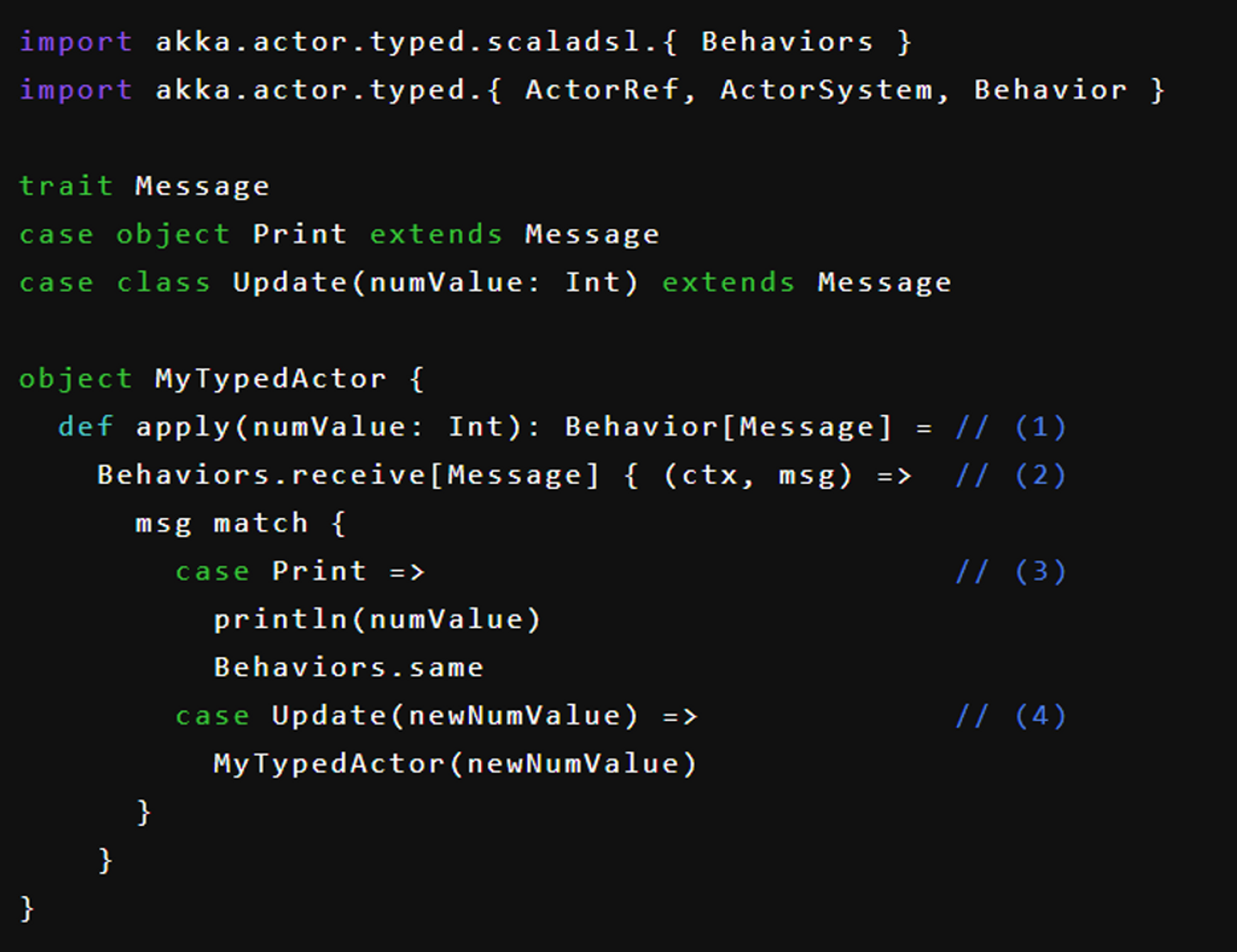Click 'ActorSystem' in the import line
The height and width of the screenshot is (952, 1237).
click(x=826, y=89)
